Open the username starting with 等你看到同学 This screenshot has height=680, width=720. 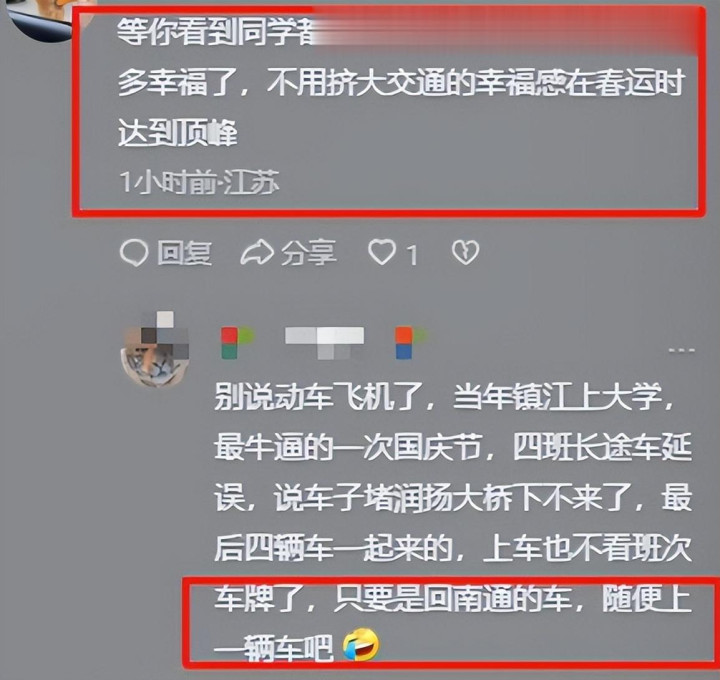216,32
